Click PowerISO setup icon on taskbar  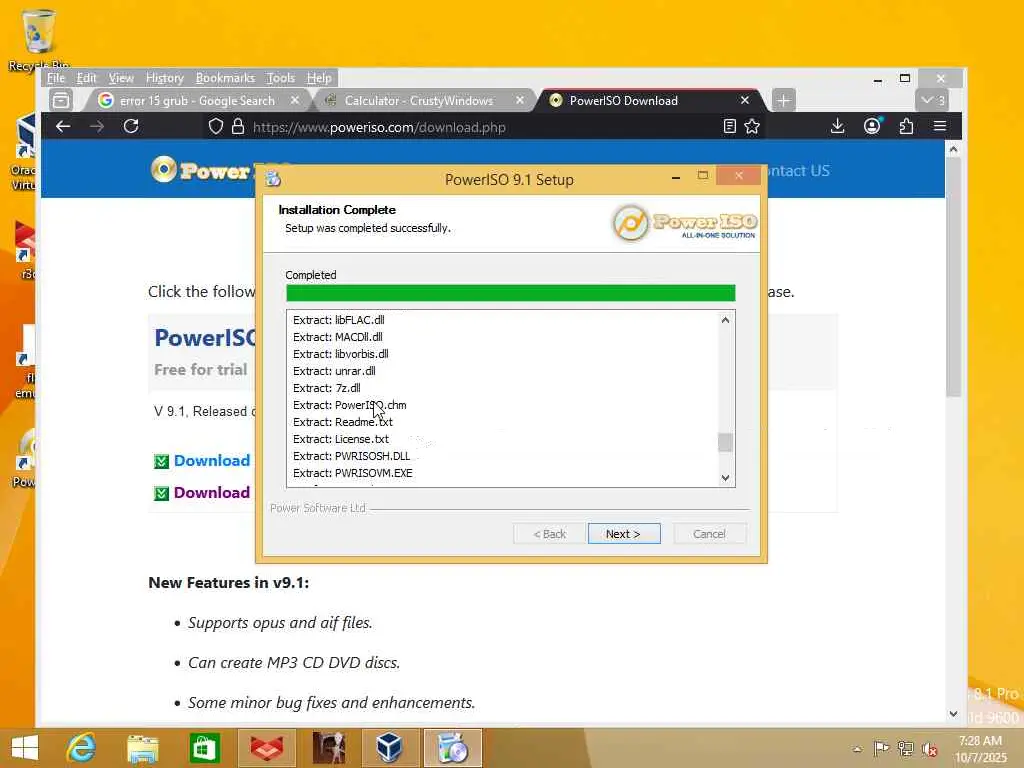(x=453, y=748)
